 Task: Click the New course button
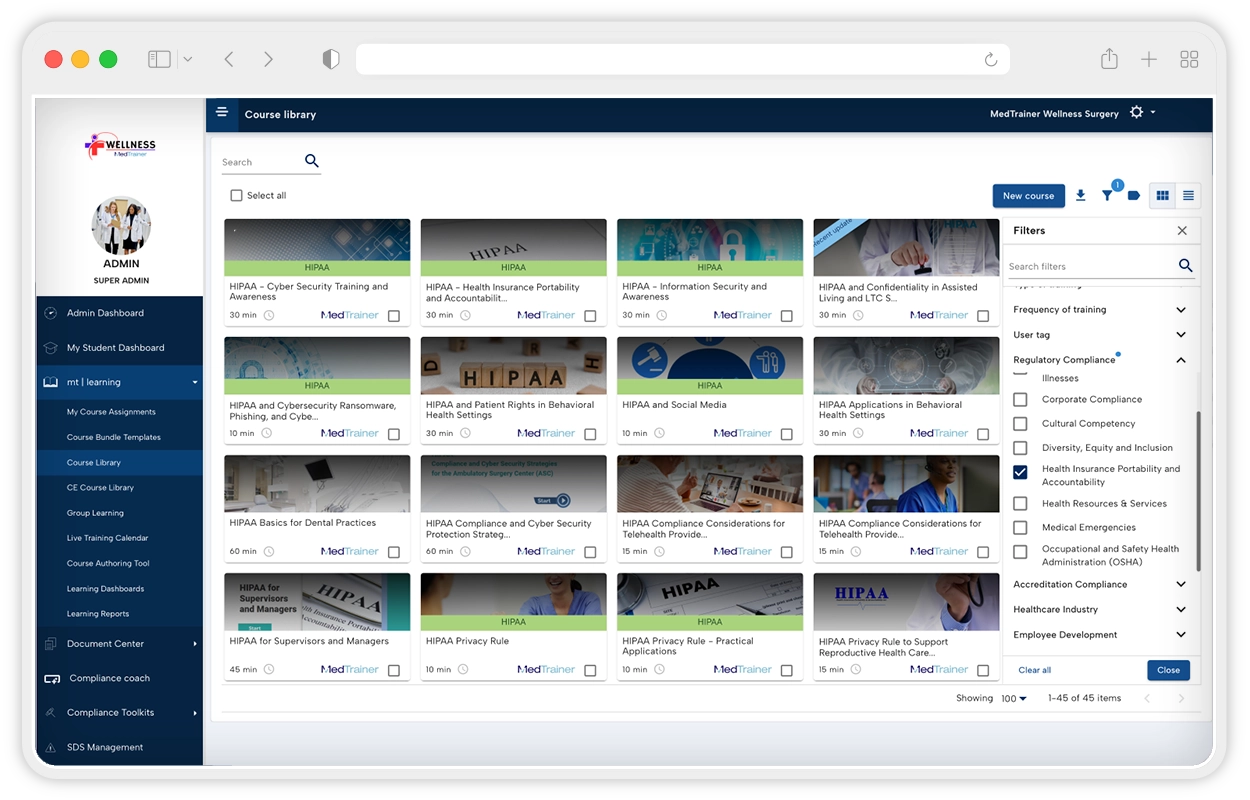click(1028, 196)
